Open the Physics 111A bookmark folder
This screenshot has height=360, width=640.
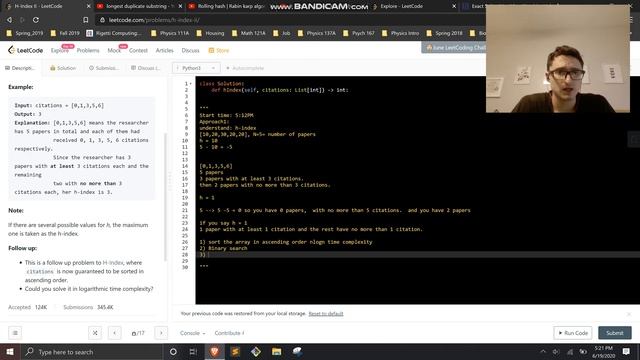coord(170,33)
